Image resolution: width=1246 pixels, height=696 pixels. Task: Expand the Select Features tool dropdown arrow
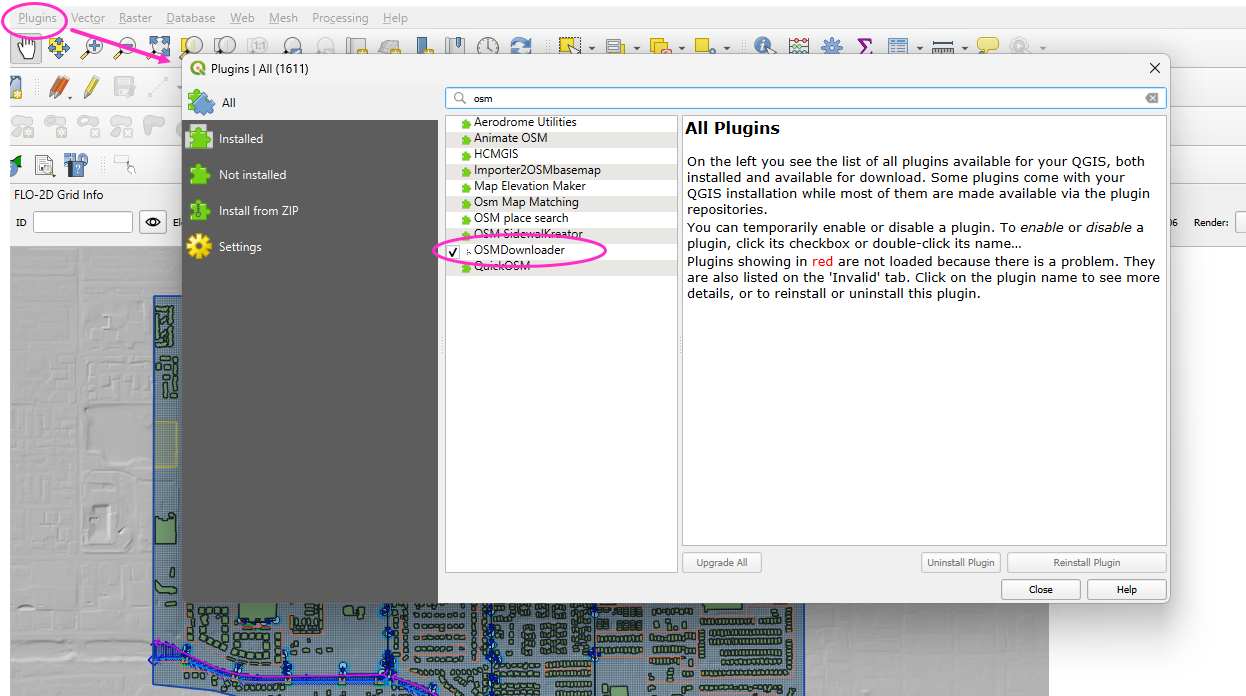click(x=592, y=48)
